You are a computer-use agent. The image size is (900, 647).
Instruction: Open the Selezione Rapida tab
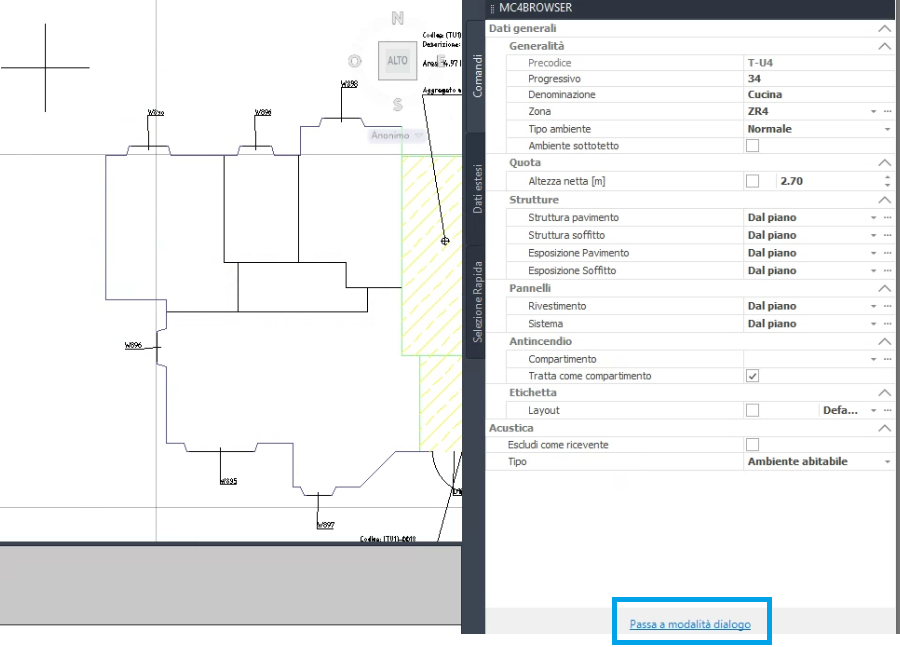477,301
